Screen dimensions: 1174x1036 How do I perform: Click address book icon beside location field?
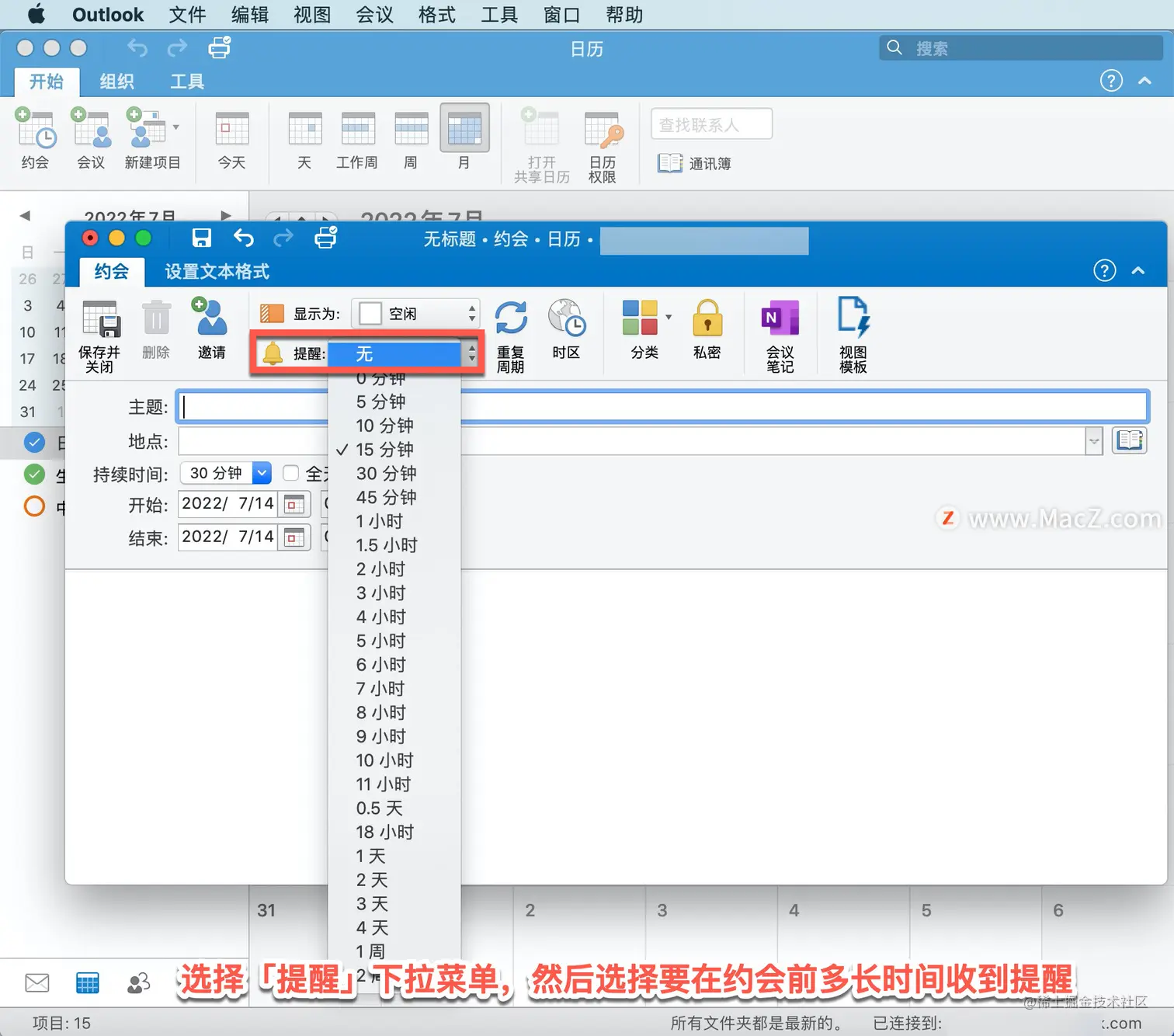click(1130, 440)
